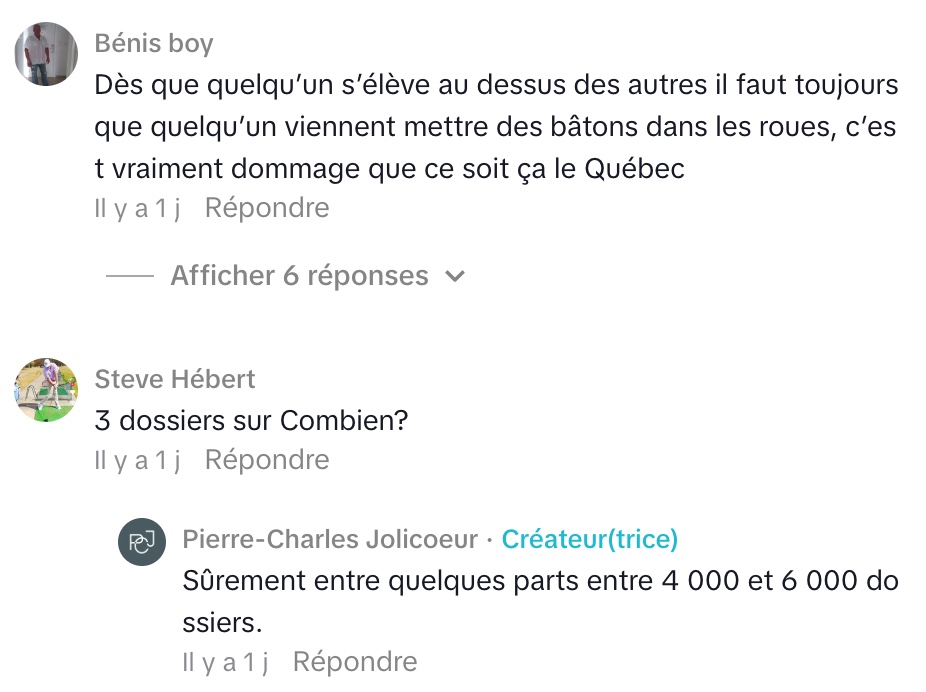This screenshot has height=692, width=926.
Task: Click the Créateur(trice) badge
Action: click(x=589, y=540)
